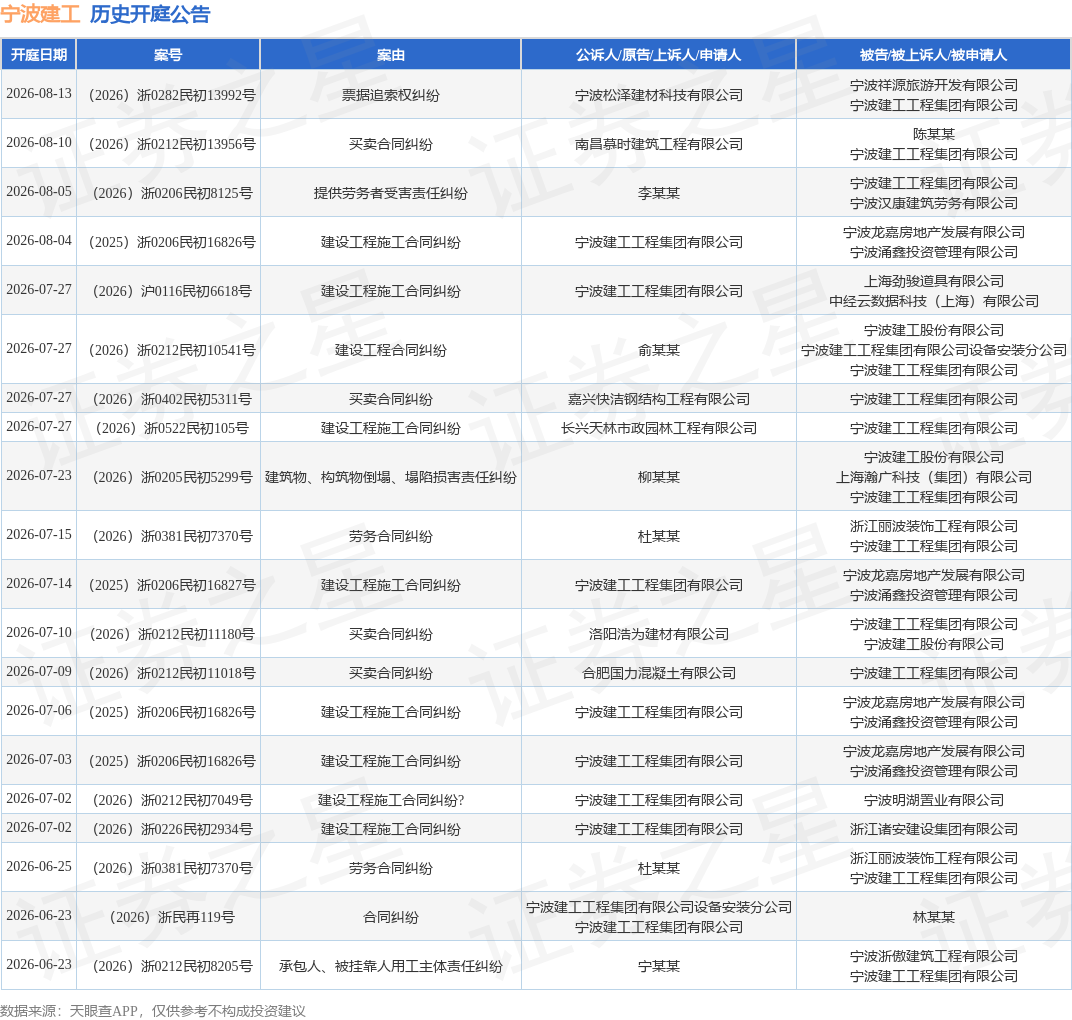Click defendant 宁波明湖置业有限公司

click(933, 800)
